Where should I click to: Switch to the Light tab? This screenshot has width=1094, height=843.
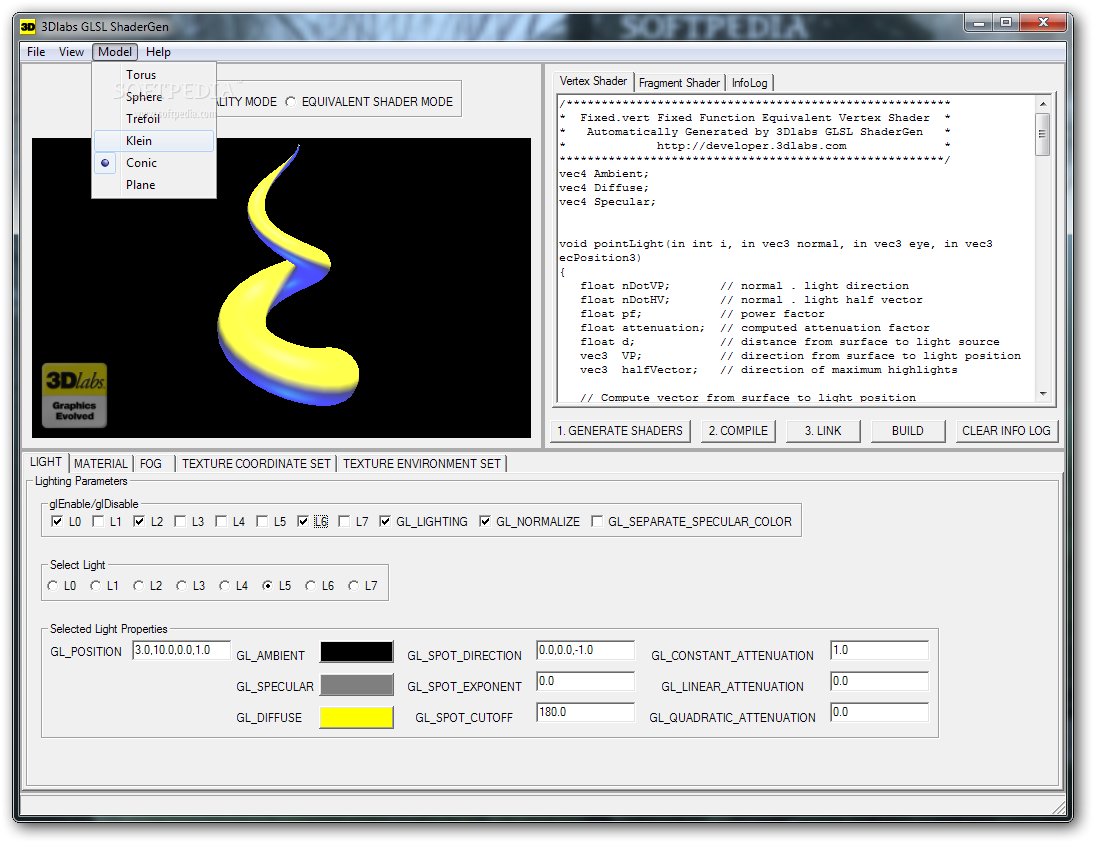tap(46, 462)
